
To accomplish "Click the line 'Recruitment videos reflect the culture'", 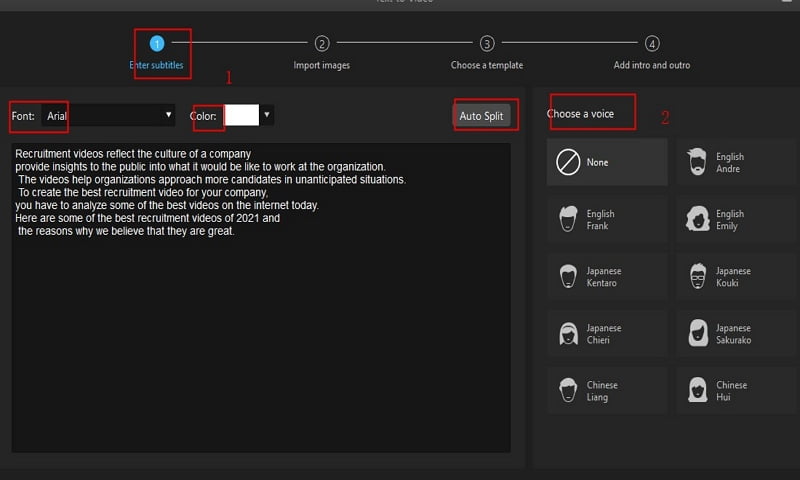I will pos(133,154).
